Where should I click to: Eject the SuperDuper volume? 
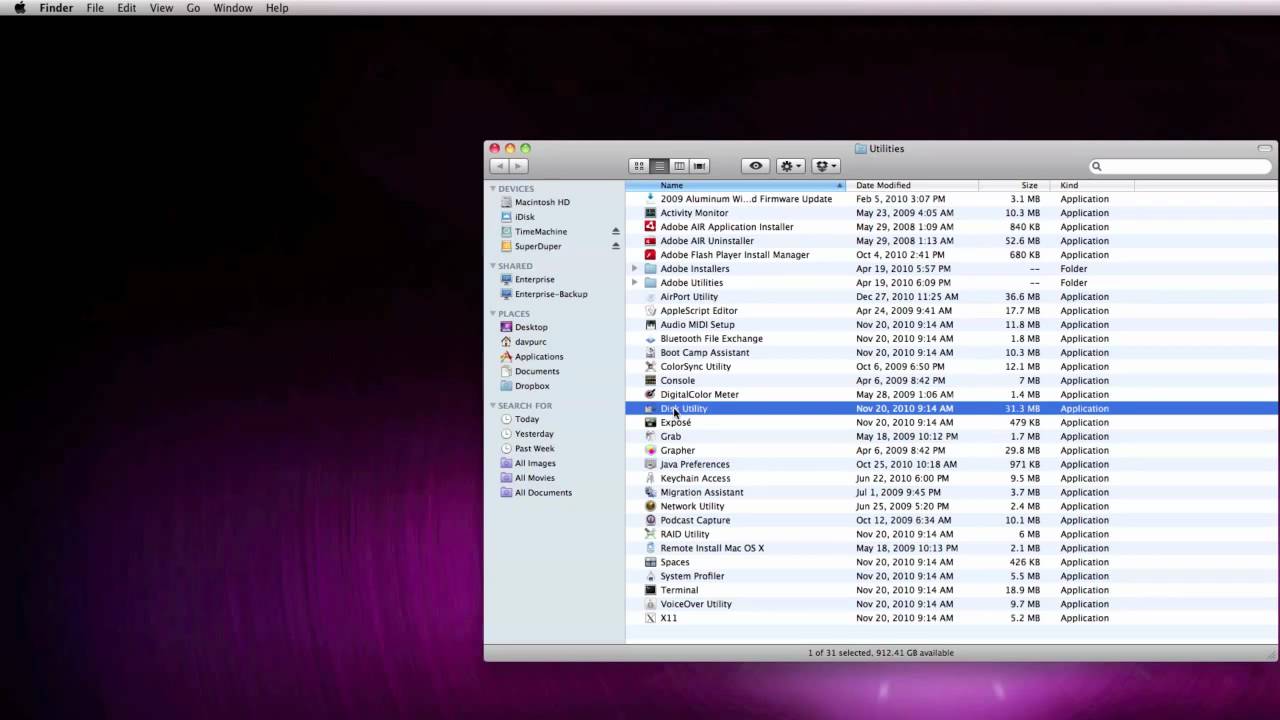(616, 246)
